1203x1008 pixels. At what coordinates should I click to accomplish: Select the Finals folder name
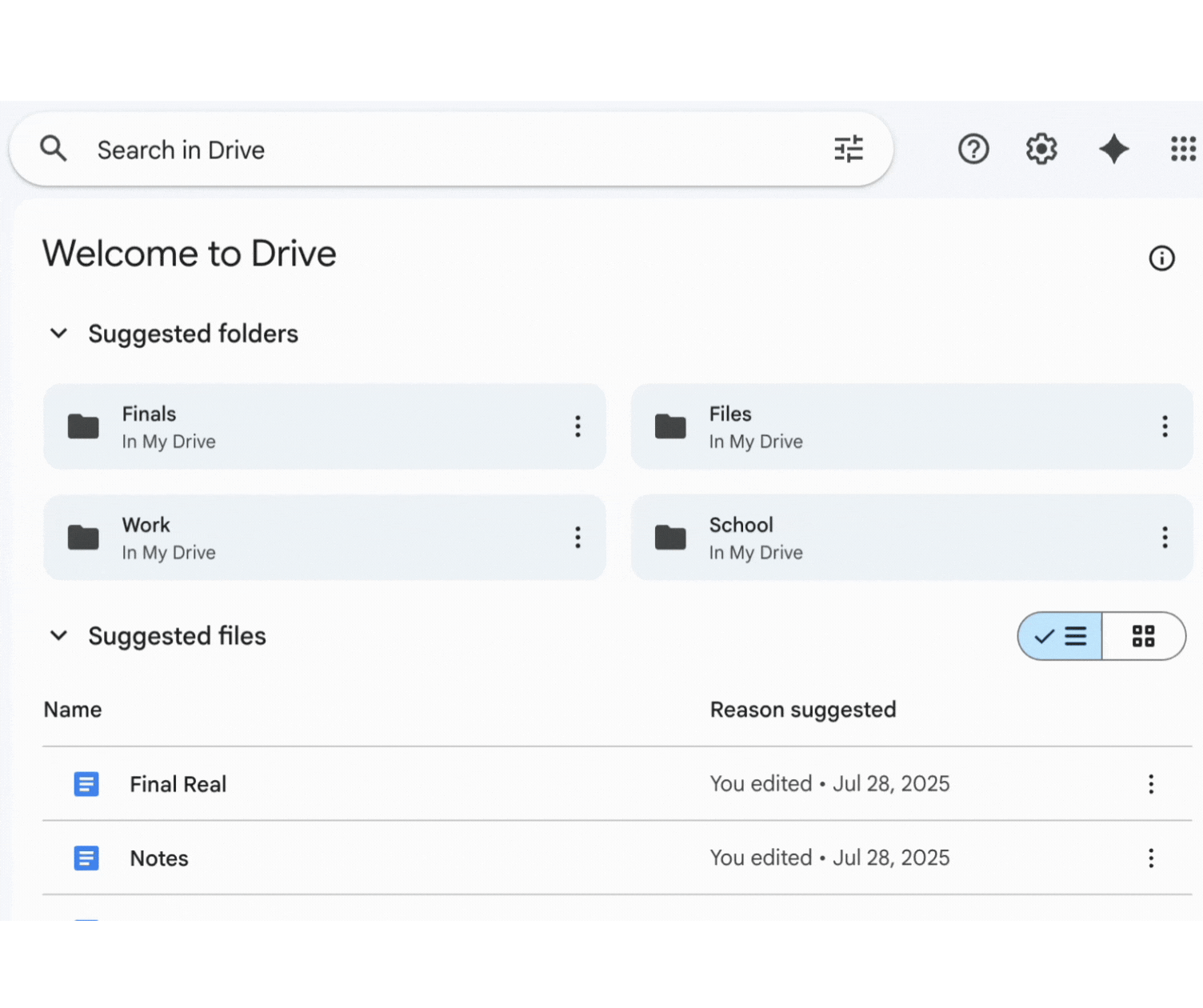click(149, 414)
